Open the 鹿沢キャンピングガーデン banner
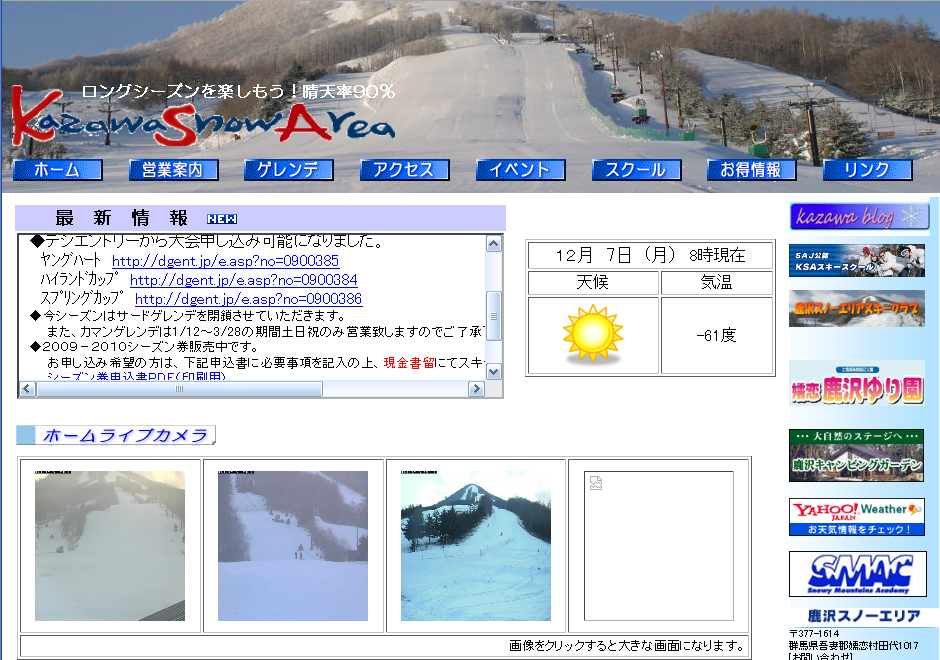This screenshot has height=660, width=940. (856, 456)
